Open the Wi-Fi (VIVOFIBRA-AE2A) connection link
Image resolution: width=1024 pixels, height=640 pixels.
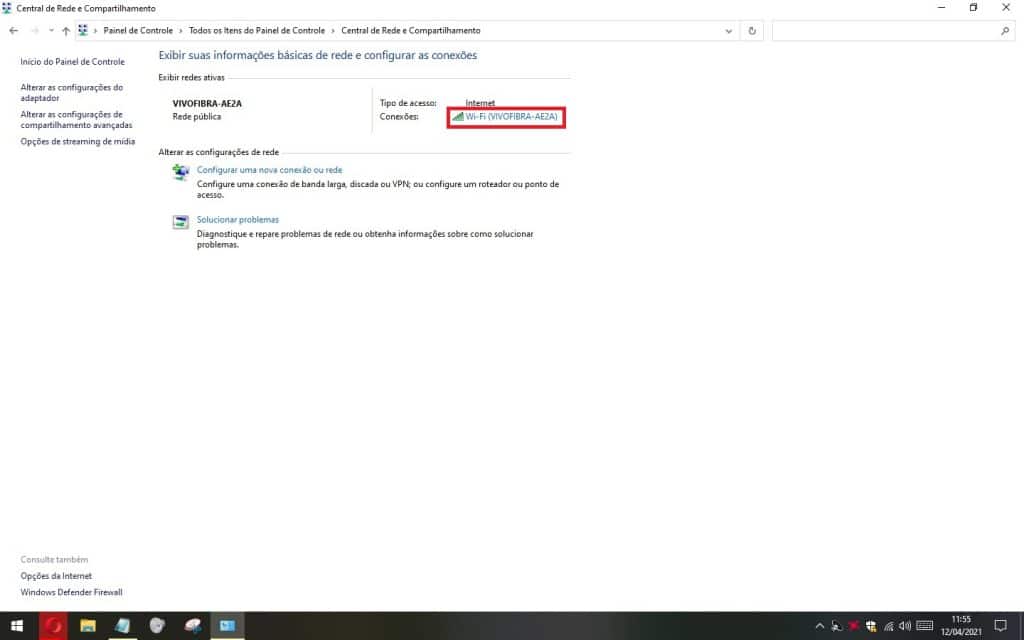[x=511, y=117]
